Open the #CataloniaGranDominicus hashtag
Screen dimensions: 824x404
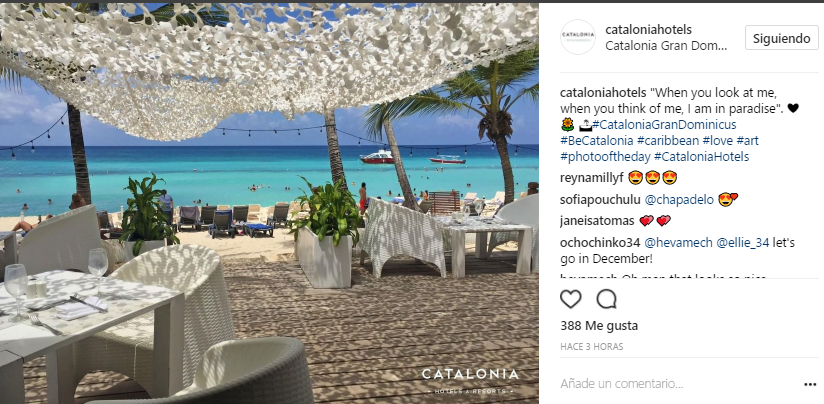click(664, 125)
